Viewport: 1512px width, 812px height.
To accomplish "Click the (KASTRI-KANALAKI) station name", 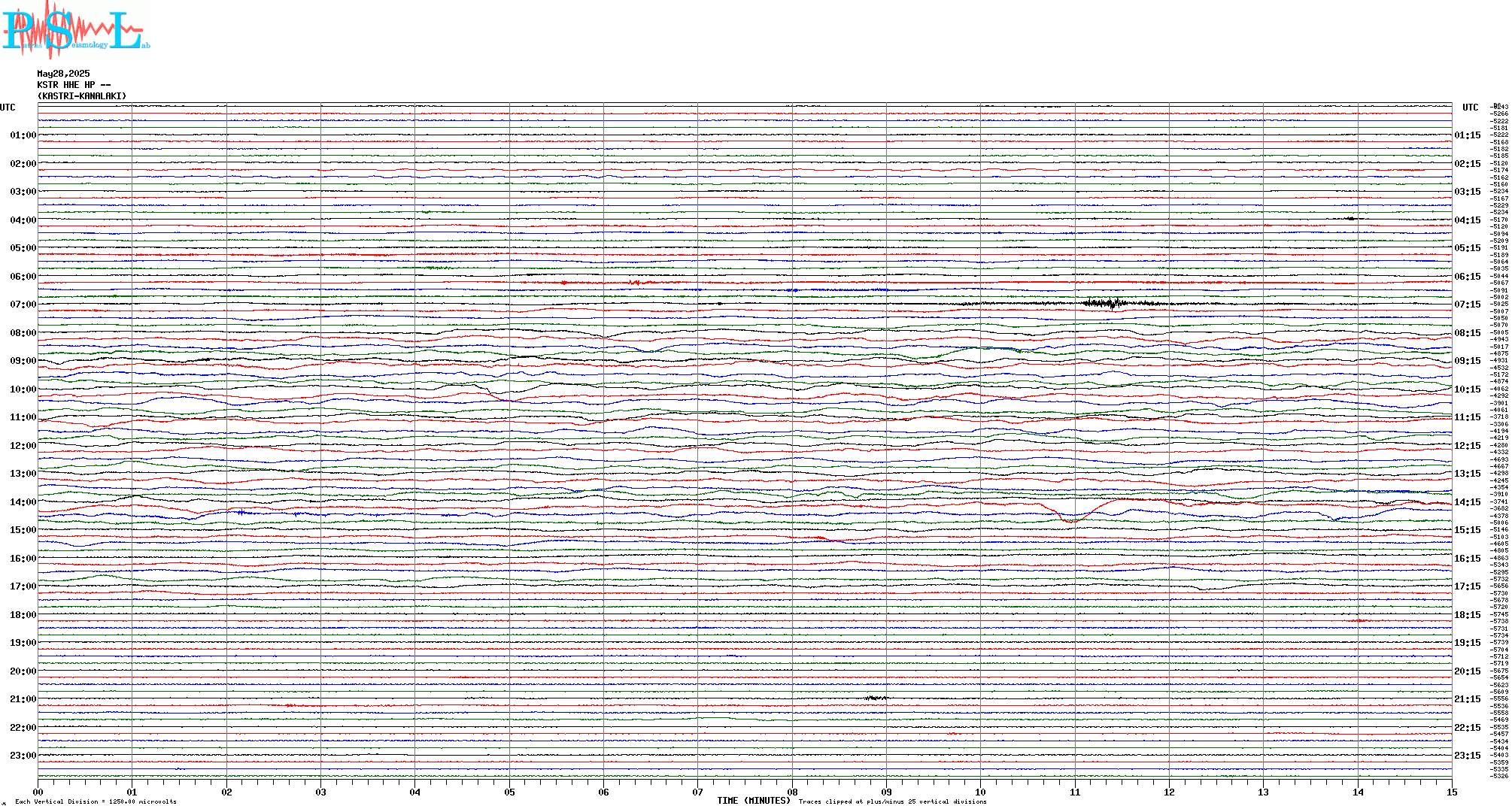I will pos(82,96).
